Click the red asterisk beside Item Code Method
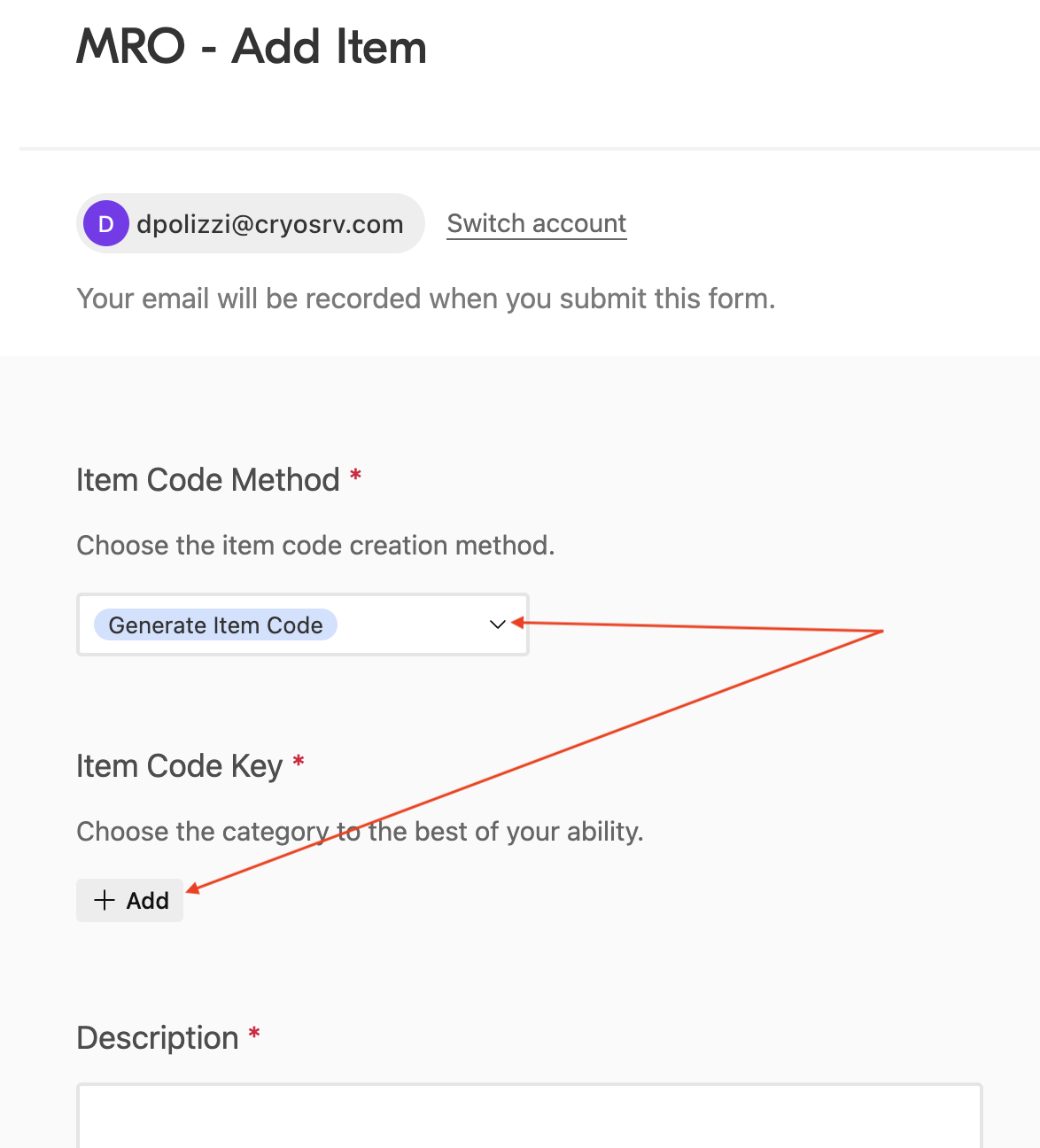This screenshot has height=1148, width=1040. 355,477
